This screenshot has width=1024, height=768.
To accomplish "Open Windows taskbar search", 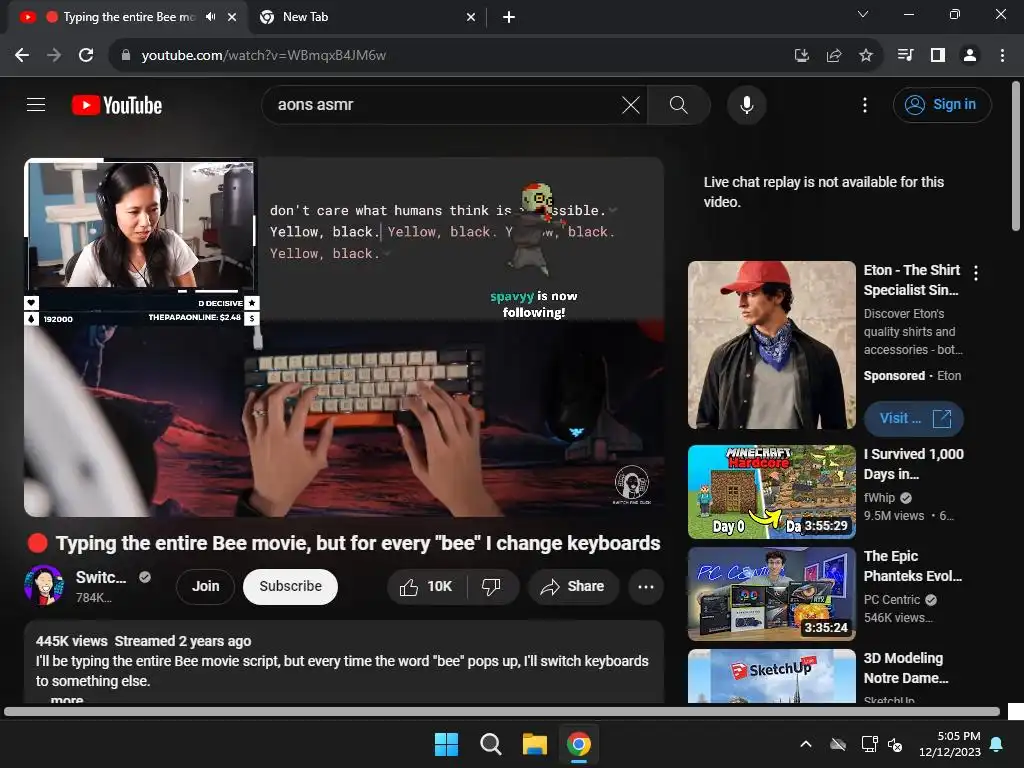I will (490, 744).
